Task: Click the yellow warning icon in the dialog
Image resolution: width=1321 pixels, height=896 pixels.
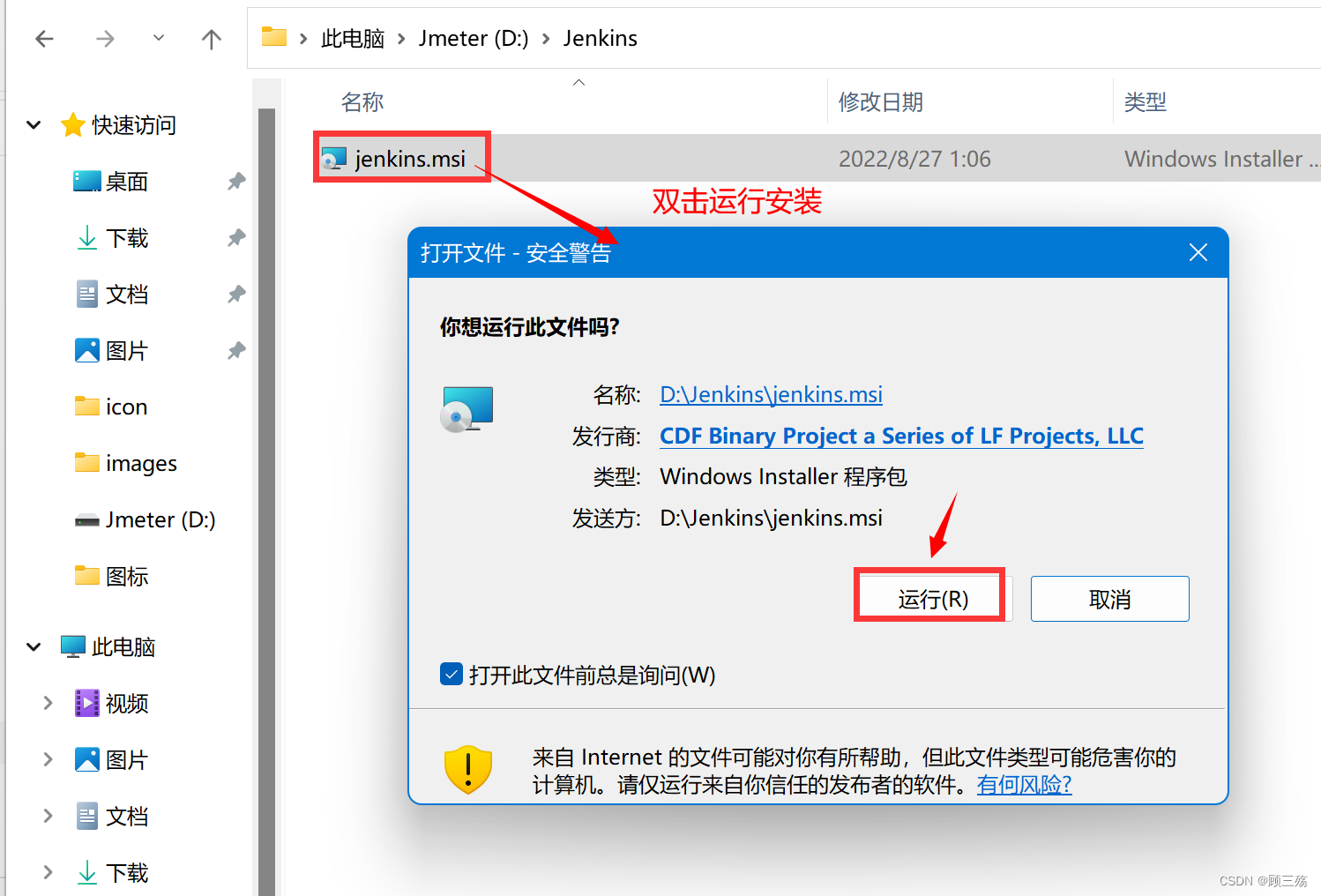Action: point(467,768)
